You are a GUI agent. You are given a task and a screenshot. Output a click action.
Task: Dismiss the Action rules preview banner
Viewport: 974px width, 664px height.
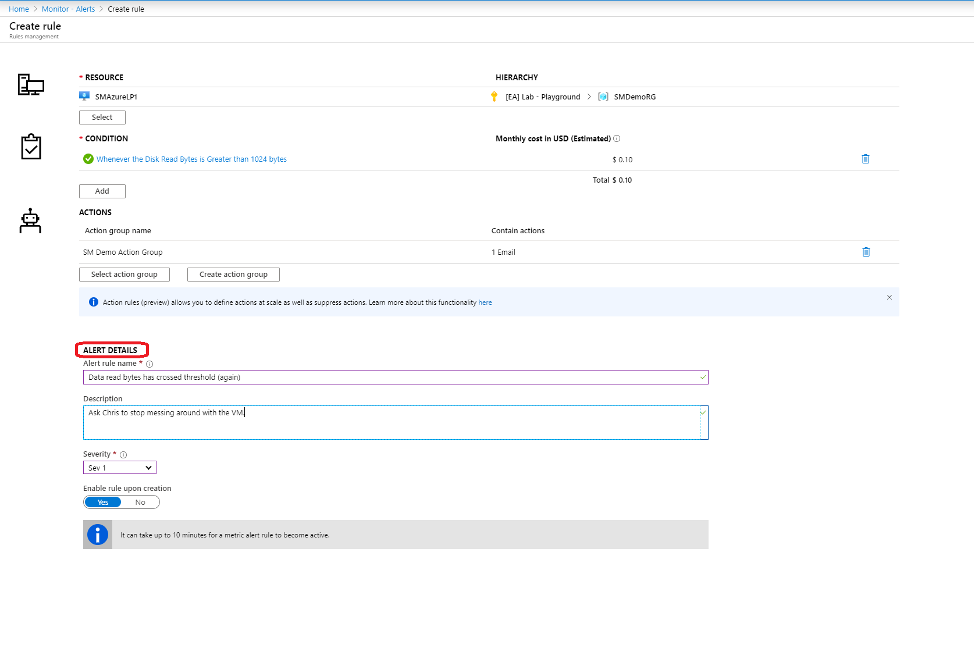coord(888,297)
